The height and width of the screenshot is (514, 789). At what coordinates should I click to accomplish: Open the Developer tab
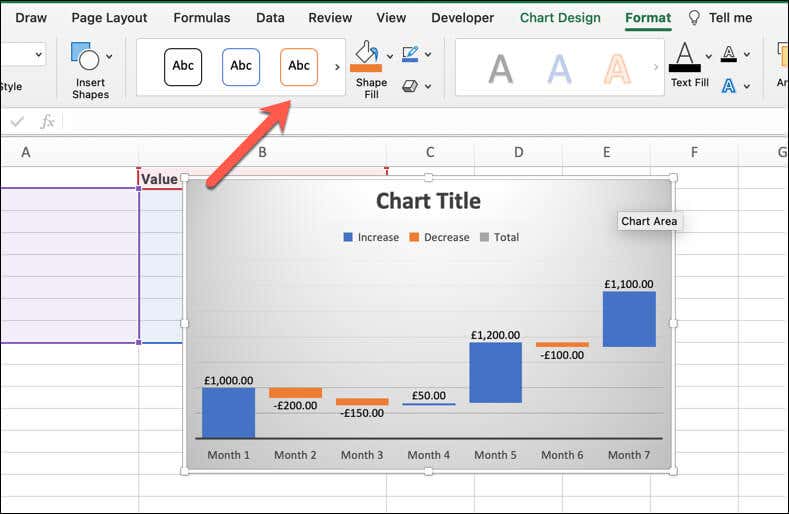click(462, 18)
